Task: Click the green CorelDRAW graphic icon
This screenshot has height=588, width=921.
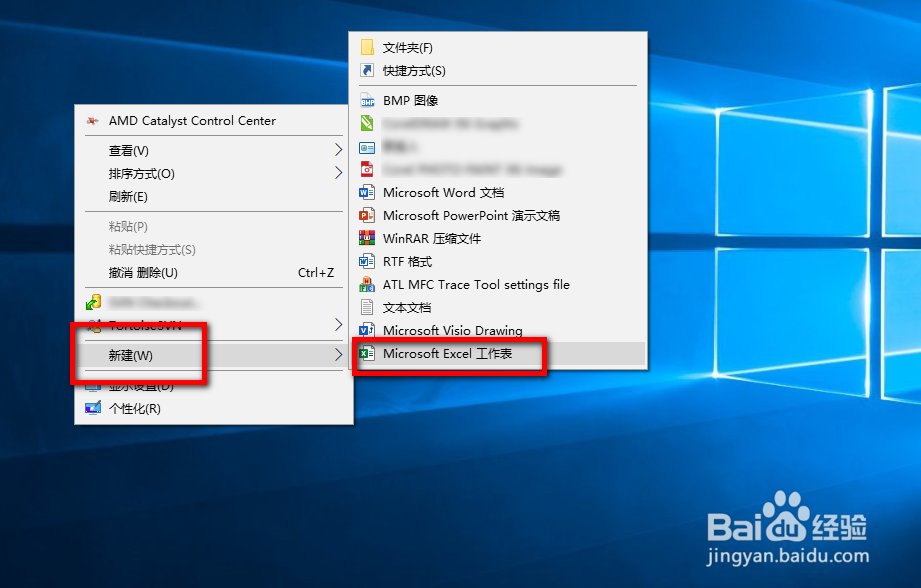Action: [x=367, y=123]
